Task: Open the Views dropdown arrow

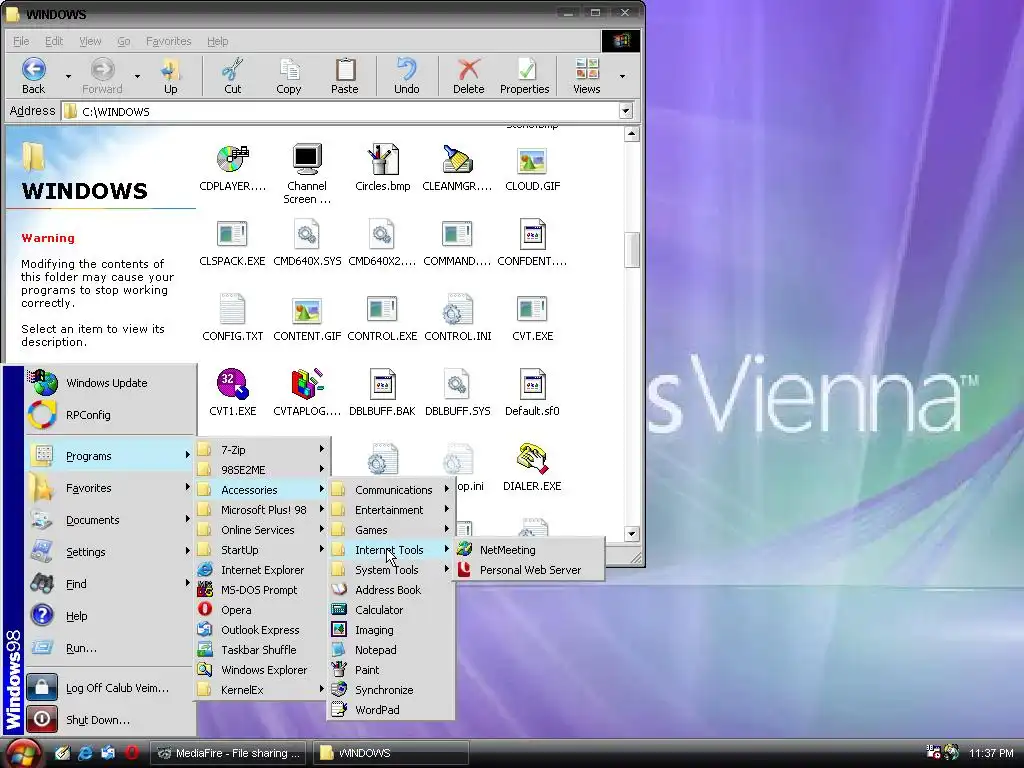Action: (x=622, y=76)
